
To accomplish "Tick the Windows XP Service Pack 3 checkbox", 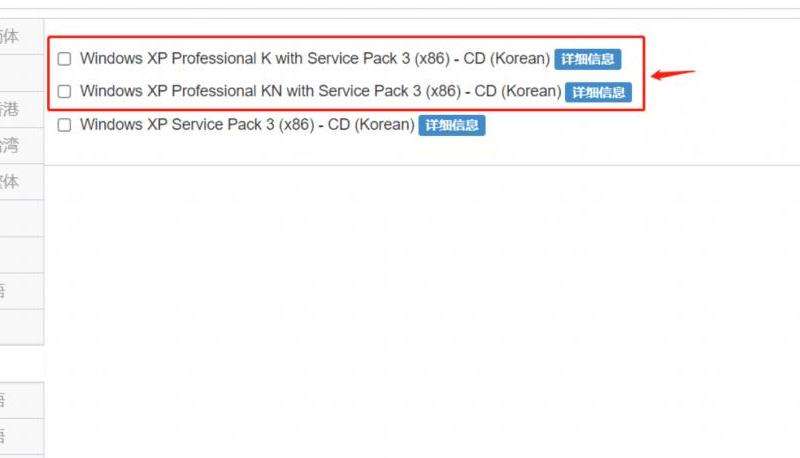I will (x=64, y=125).
